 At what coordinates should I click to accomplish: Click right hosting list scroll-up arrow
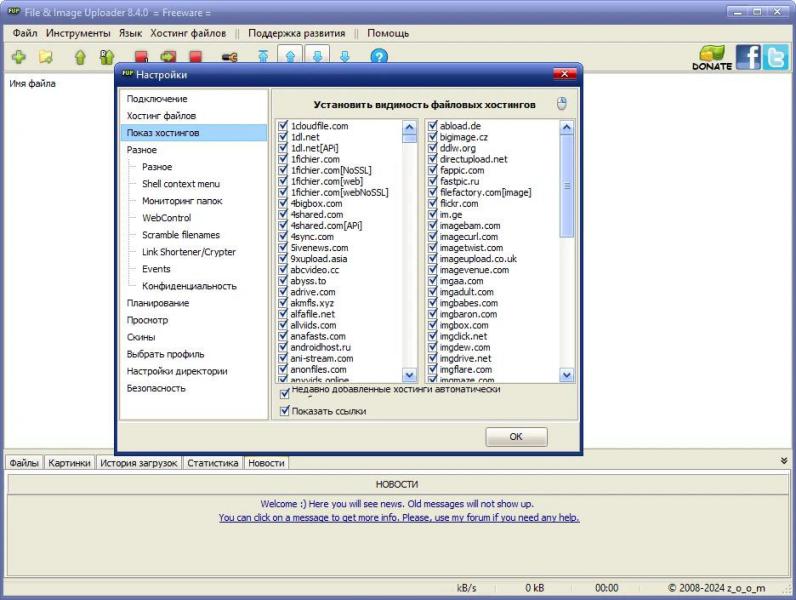tap(567, 127)
